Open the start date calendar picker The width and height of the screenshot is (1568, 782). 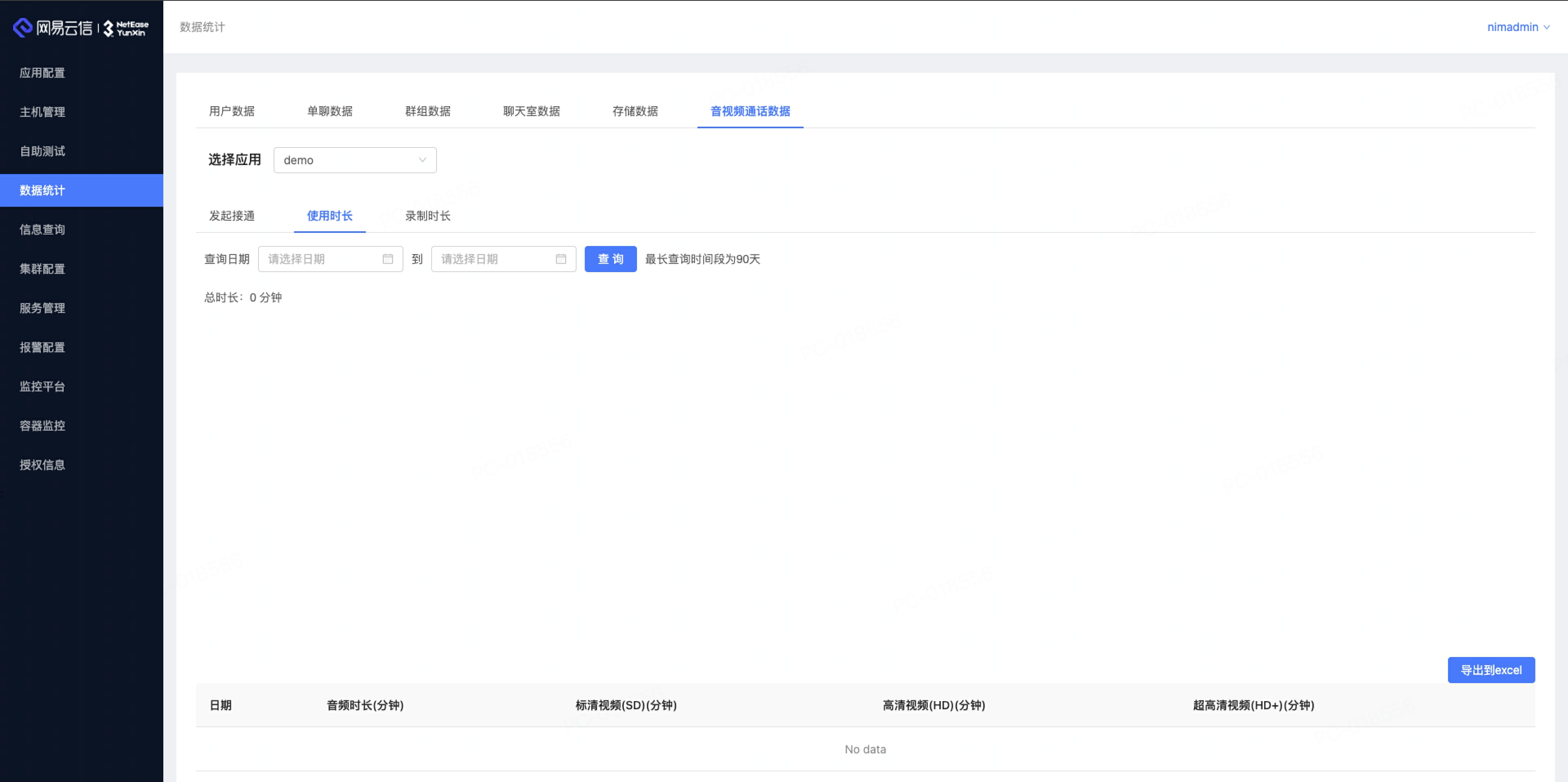388,259
